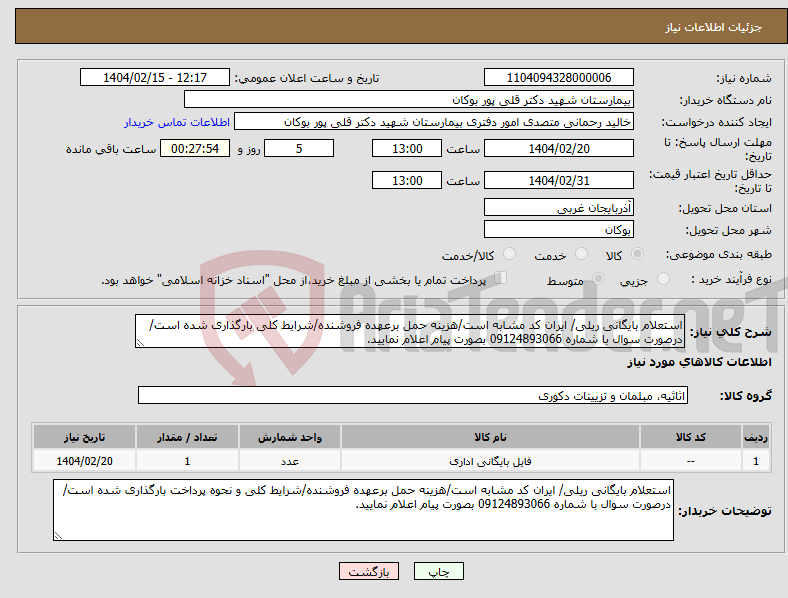Select the کالا radio button

637,254
